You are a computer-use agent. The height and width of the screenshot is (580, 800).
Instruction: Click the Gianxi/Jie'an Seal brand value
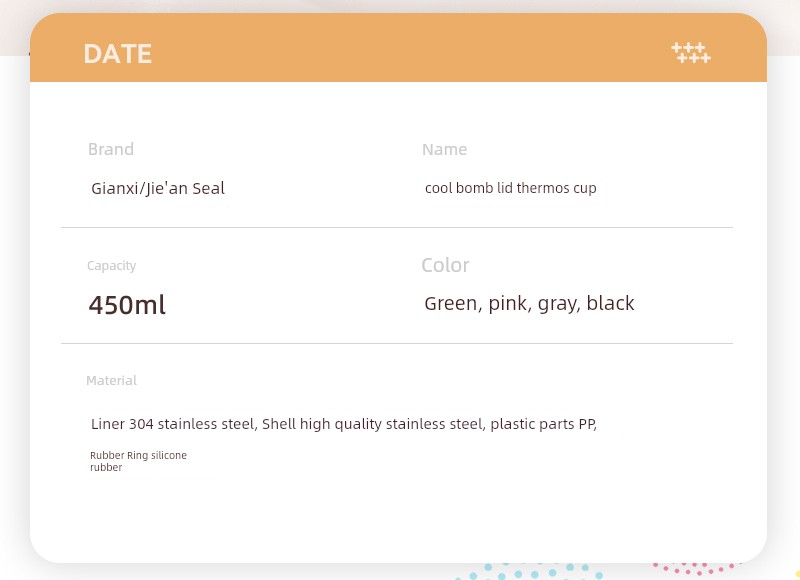(158, 188)
